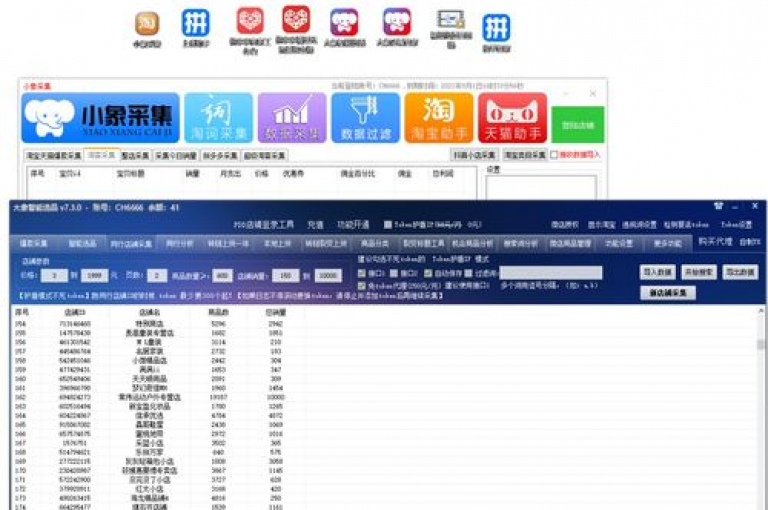Toggle the 免token代理 checkbox
This screenshot has width=768, height=510.
[361, 286]
